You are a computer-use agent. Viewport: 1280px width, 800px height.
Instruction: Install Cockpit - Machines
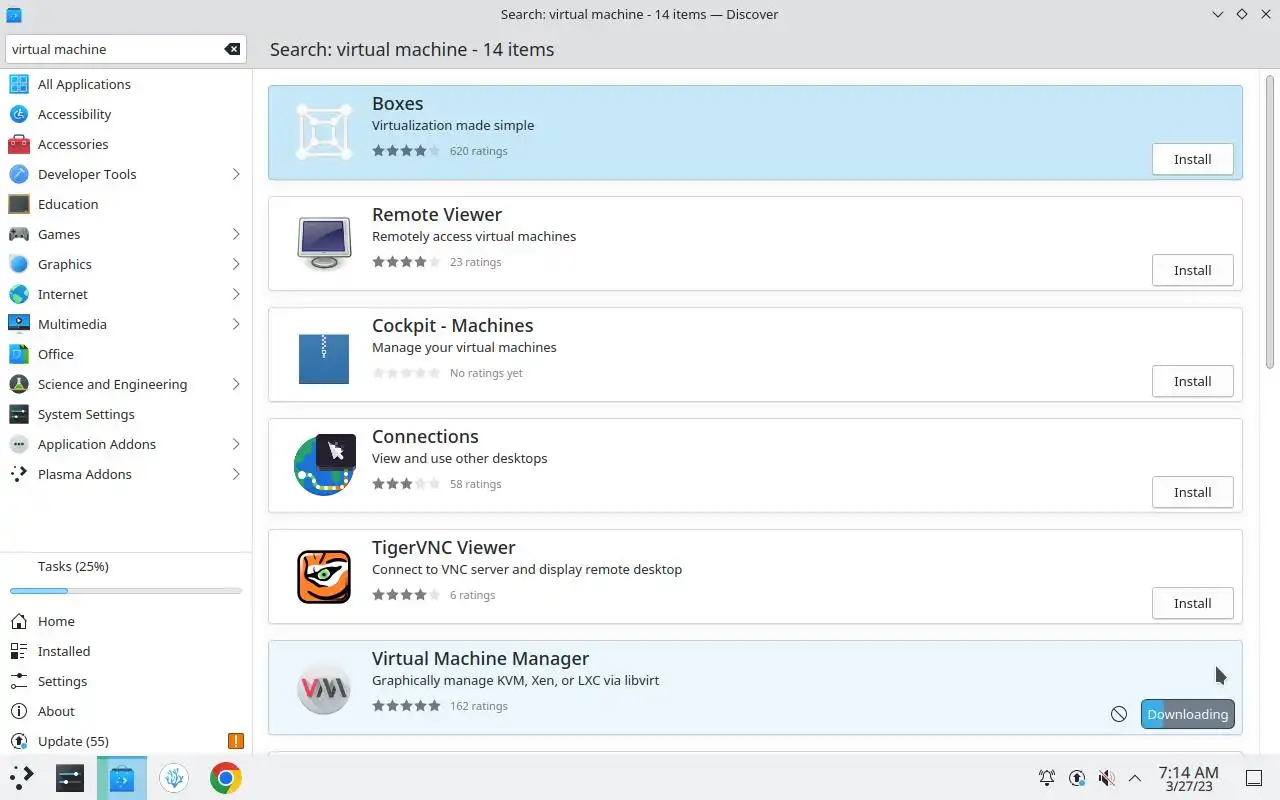(x=1192, y=381)
